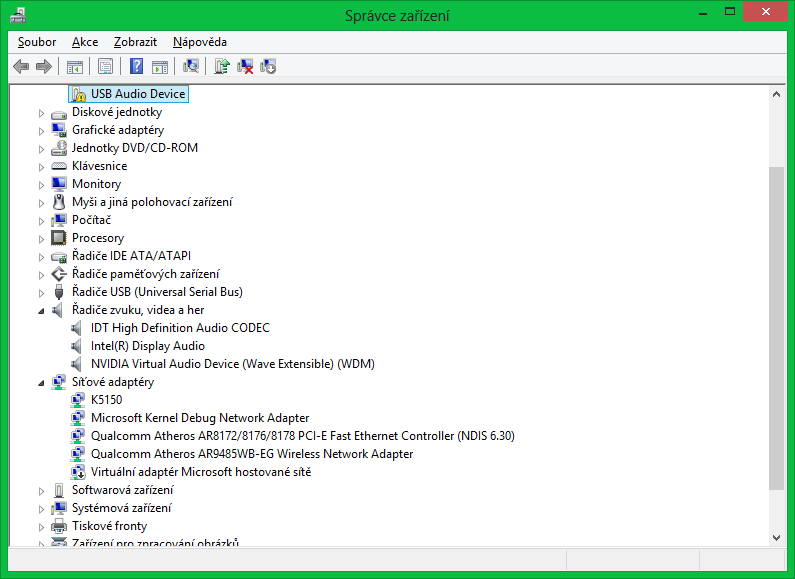Image resolution: width=795 pixels, height=579 pixels.
Task: Open the Properties toolbar button
Action: [x=105, y=66]
